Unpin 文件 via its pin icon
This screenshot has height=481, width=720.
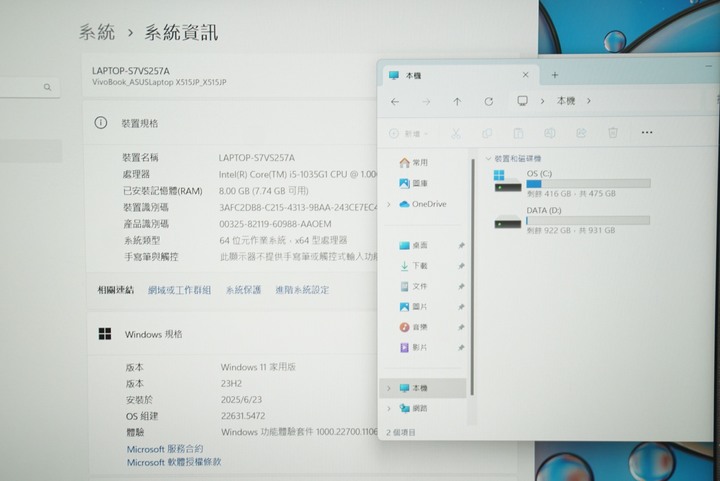[x=461, y=286]
